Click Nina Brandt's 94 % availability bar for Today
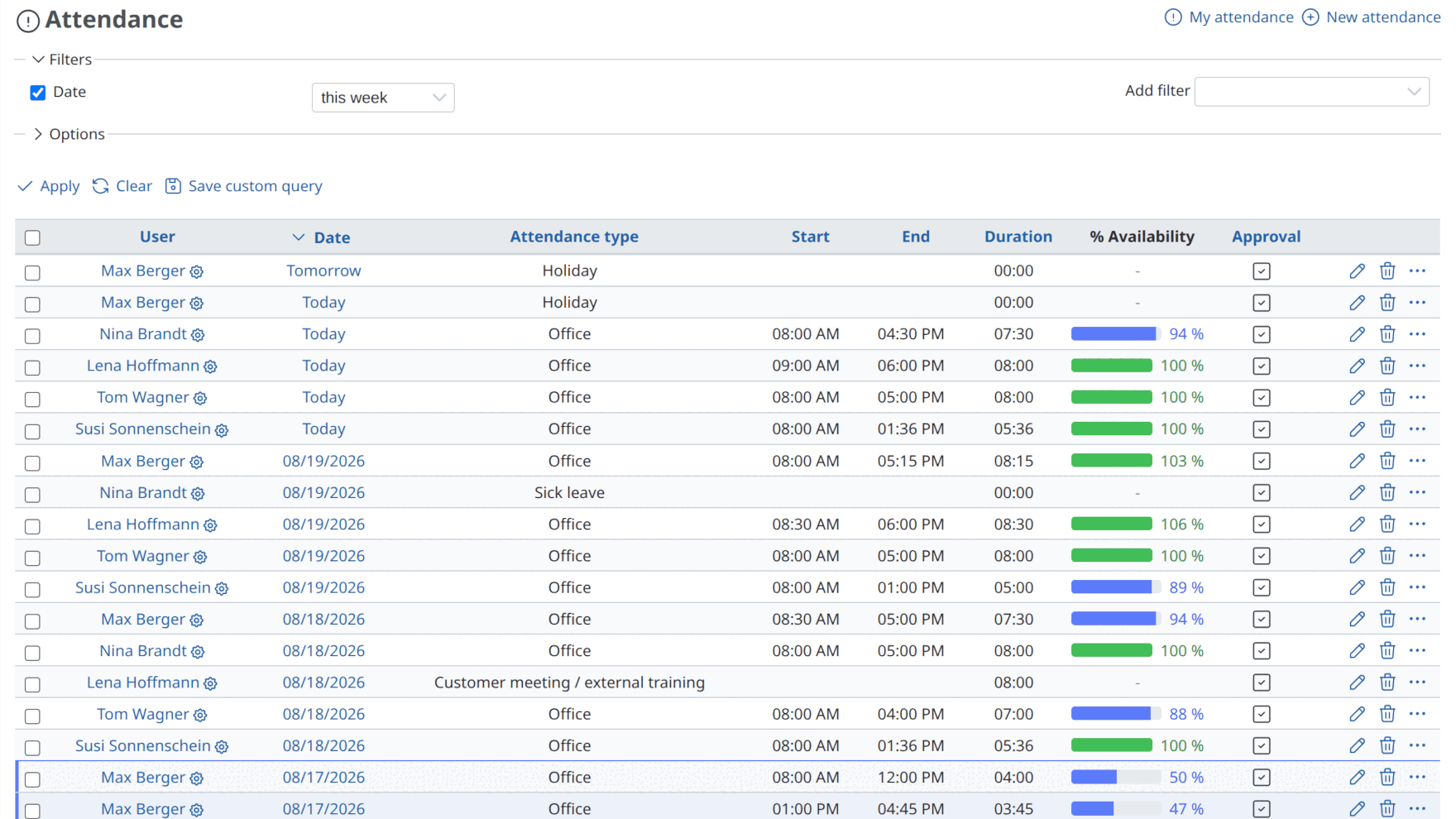 1115,334
